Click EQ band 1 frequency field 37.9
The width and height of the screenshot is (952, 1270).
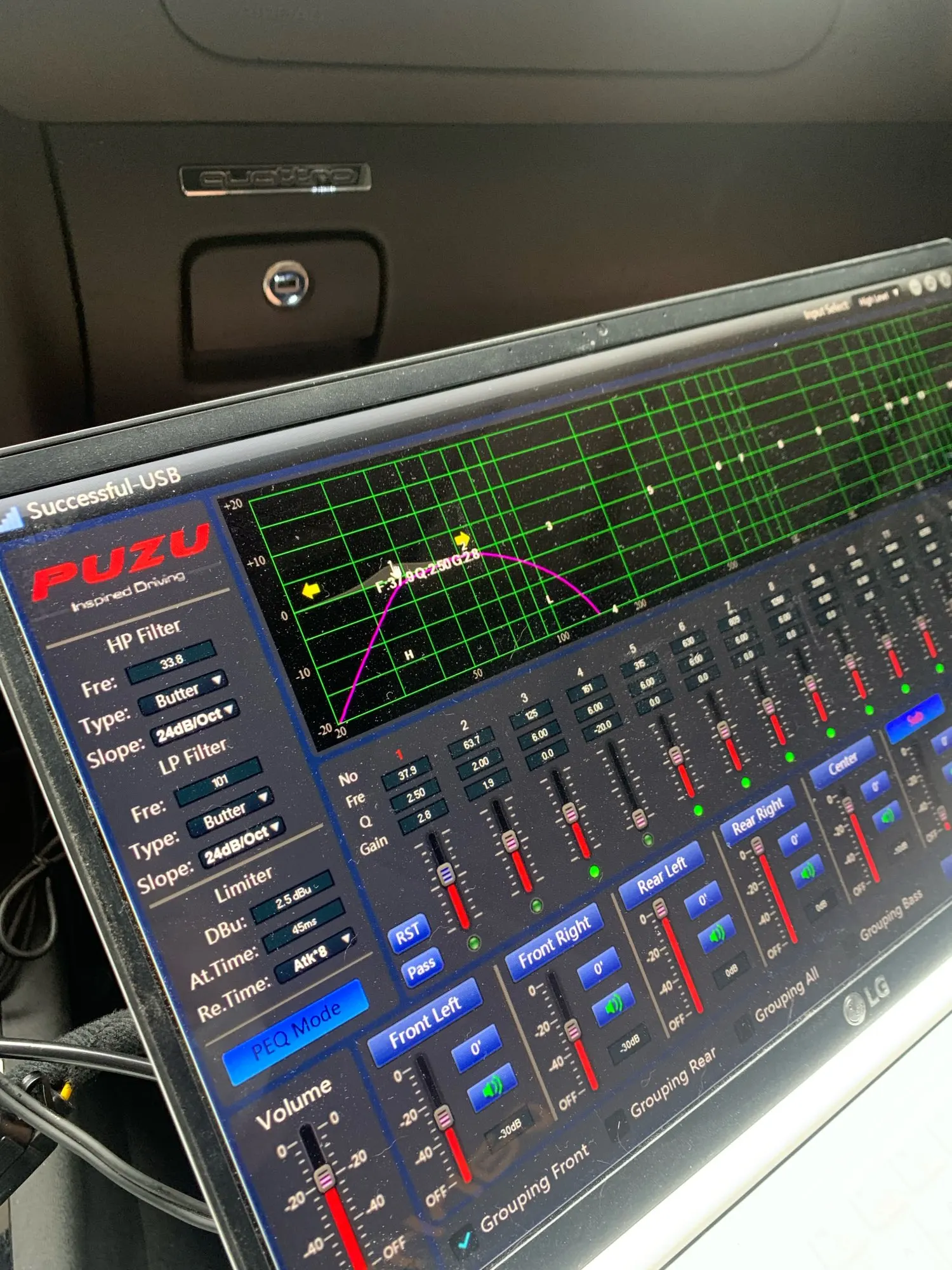pos(407,773)
